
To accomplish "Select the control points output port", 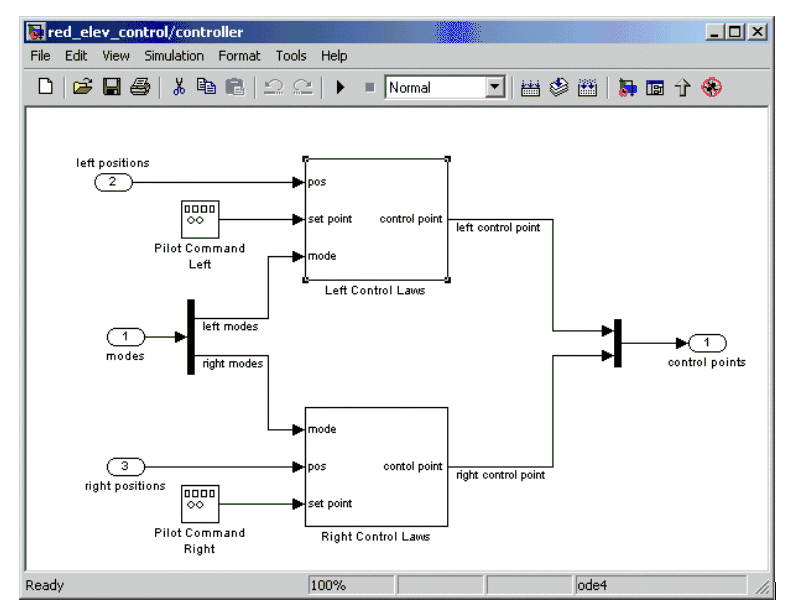I will click(x=707, y=343).
